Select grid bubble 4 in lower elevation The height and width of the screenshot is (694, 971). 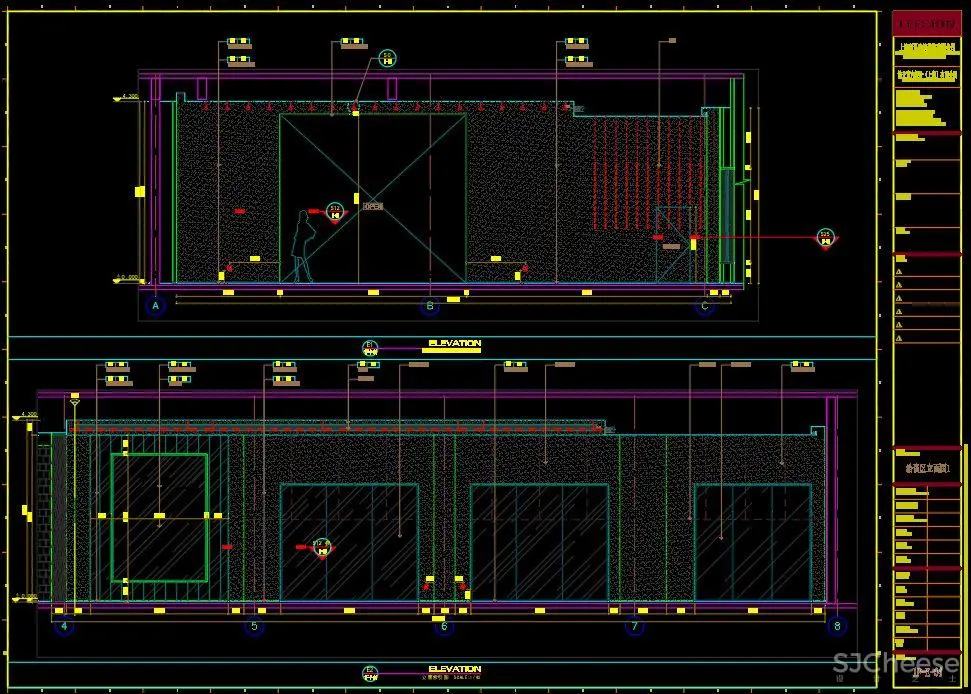(x=65, y=627)
